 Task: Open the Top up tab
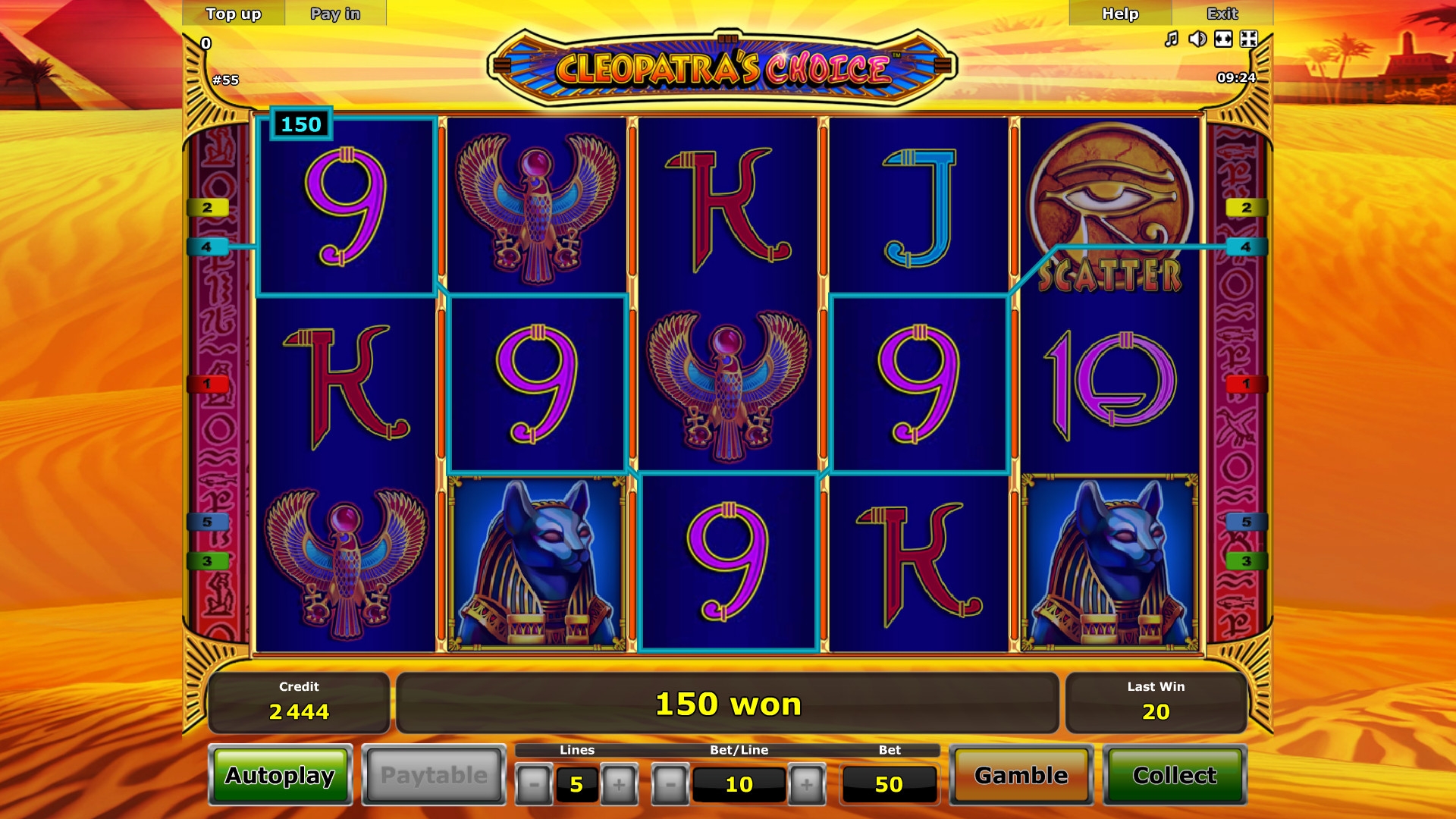point(234,14)
